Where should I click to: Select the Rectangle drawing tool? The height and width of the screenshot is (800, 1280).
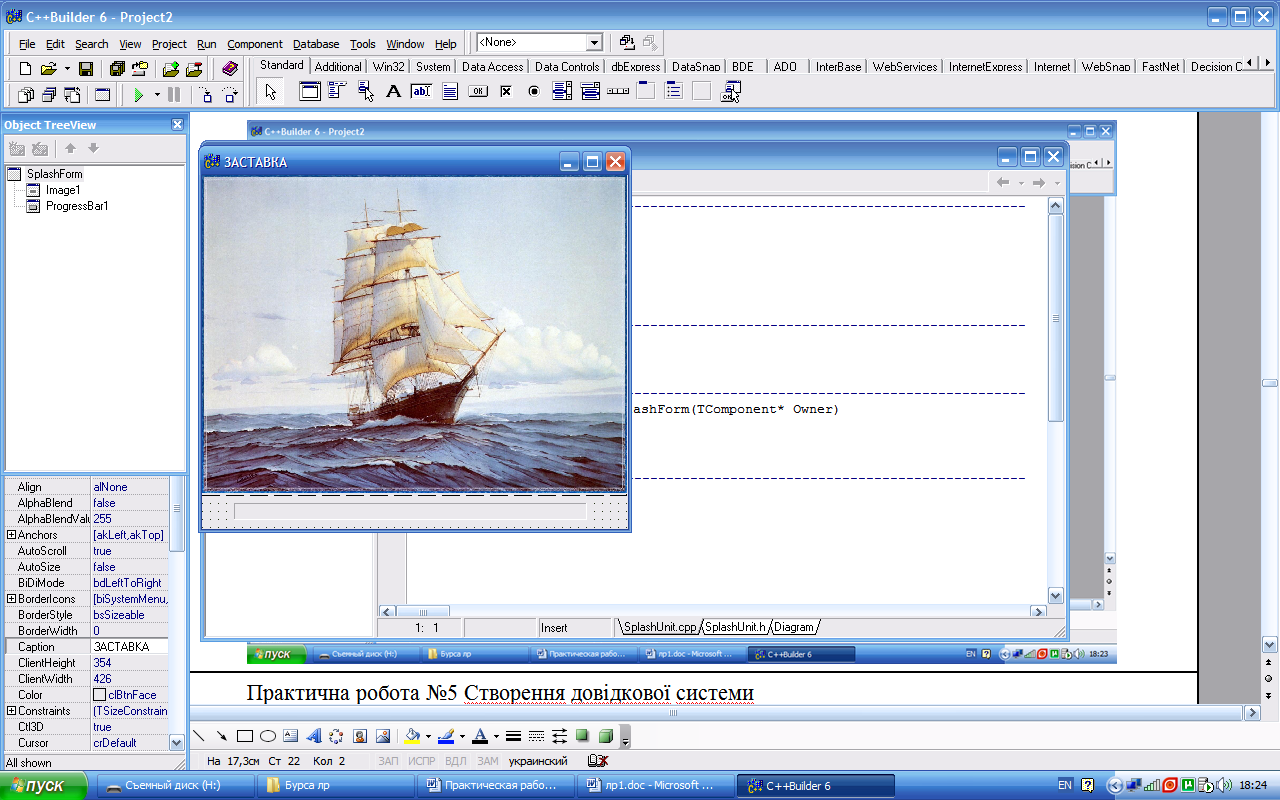[x=245, y=737]
